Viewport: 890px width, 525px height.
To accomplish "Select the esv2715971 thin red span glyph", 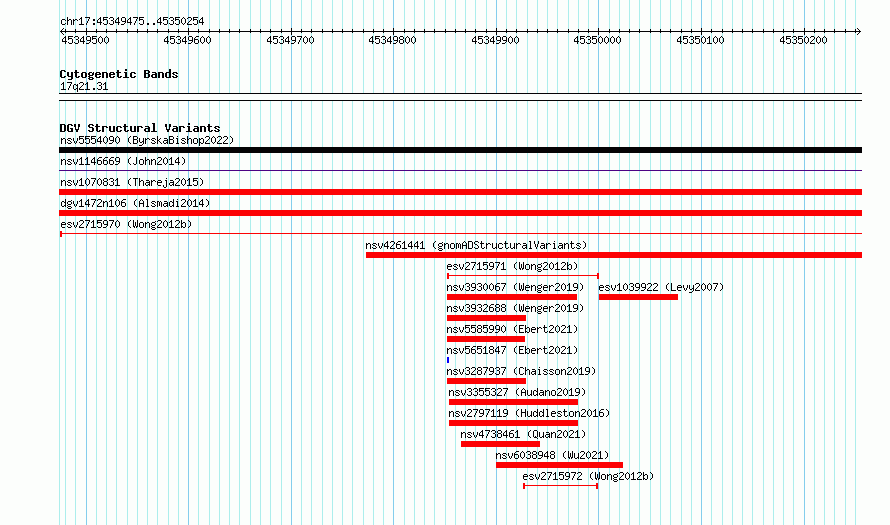I will tap(523, 276).
